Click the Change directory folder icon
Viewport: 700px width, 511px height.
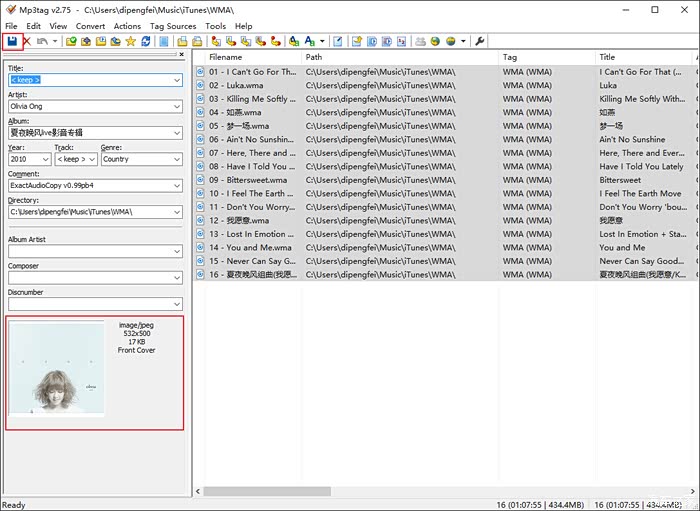(71, 41)
